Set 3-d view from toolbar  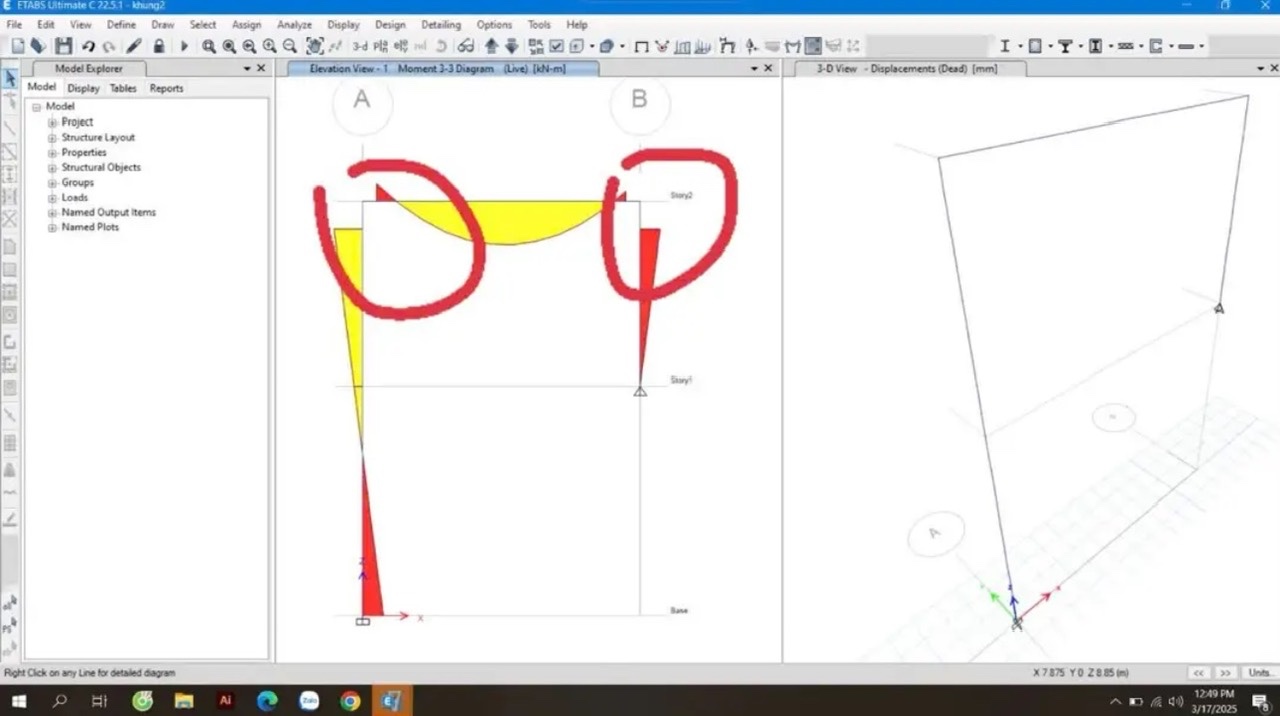point(360,46)
